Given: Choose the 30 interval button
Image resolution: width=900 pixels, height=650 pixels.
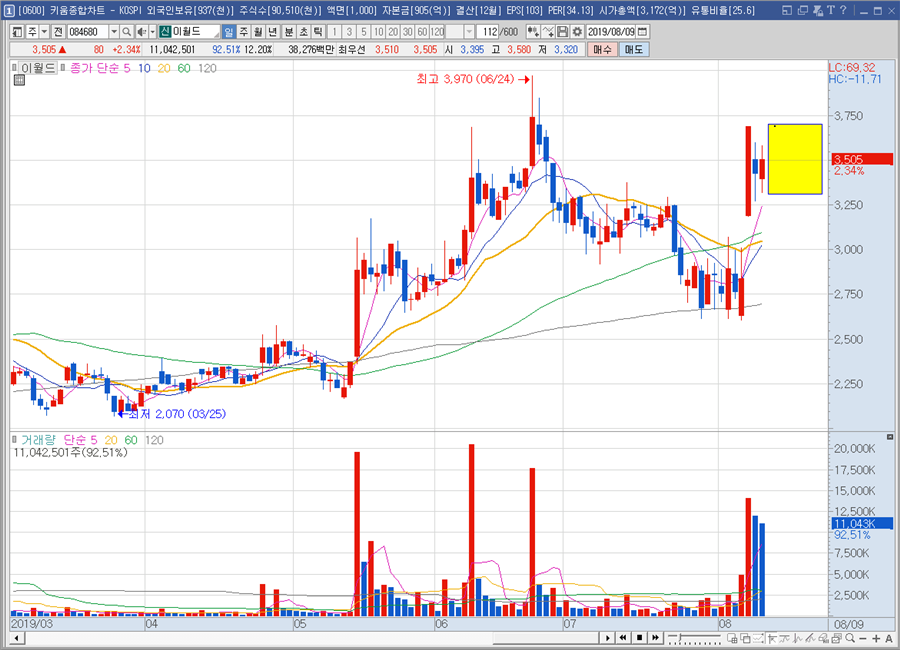Looking at the screenshot, I should click(408, 32).
